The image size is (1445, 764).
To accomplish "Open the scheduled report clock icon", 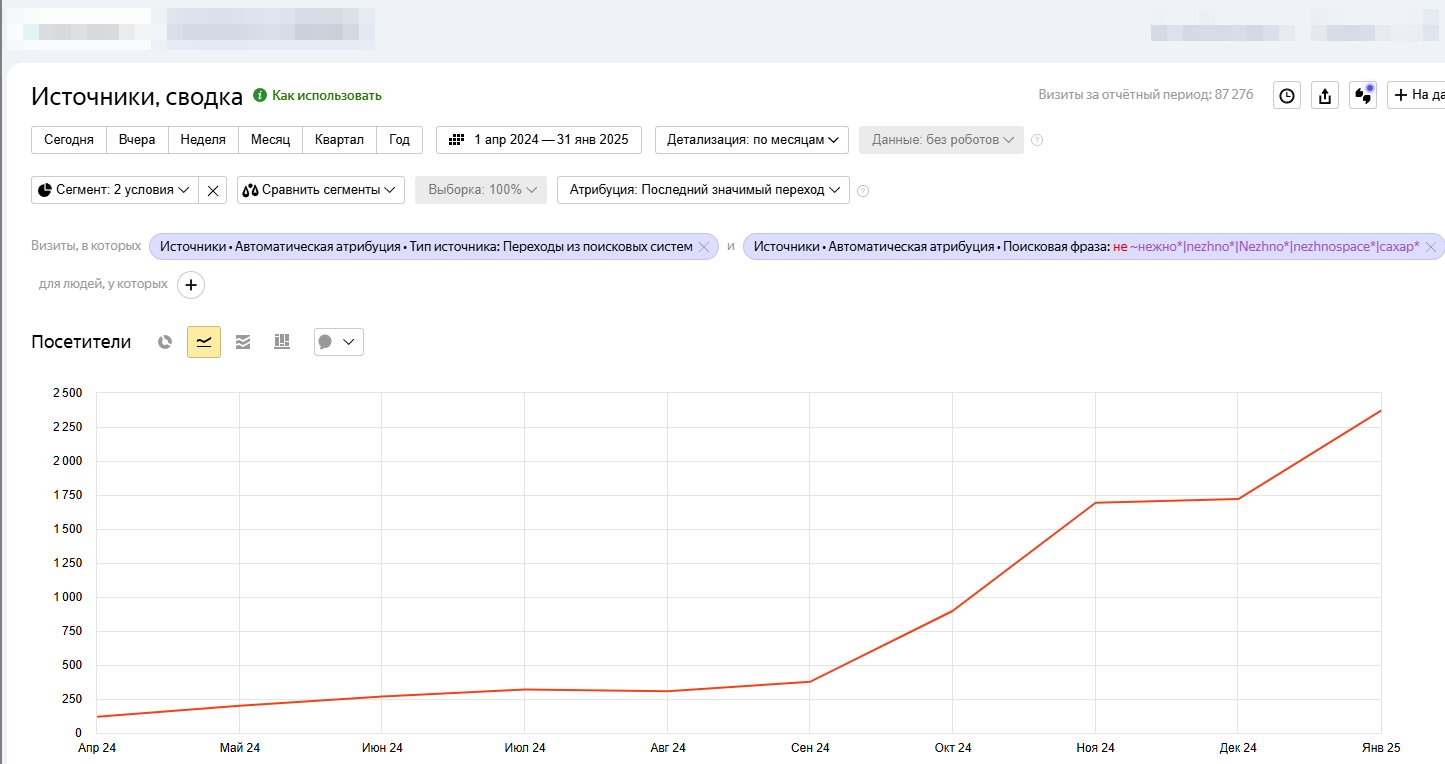I will pyautogui.click(x=1287, y=96).
